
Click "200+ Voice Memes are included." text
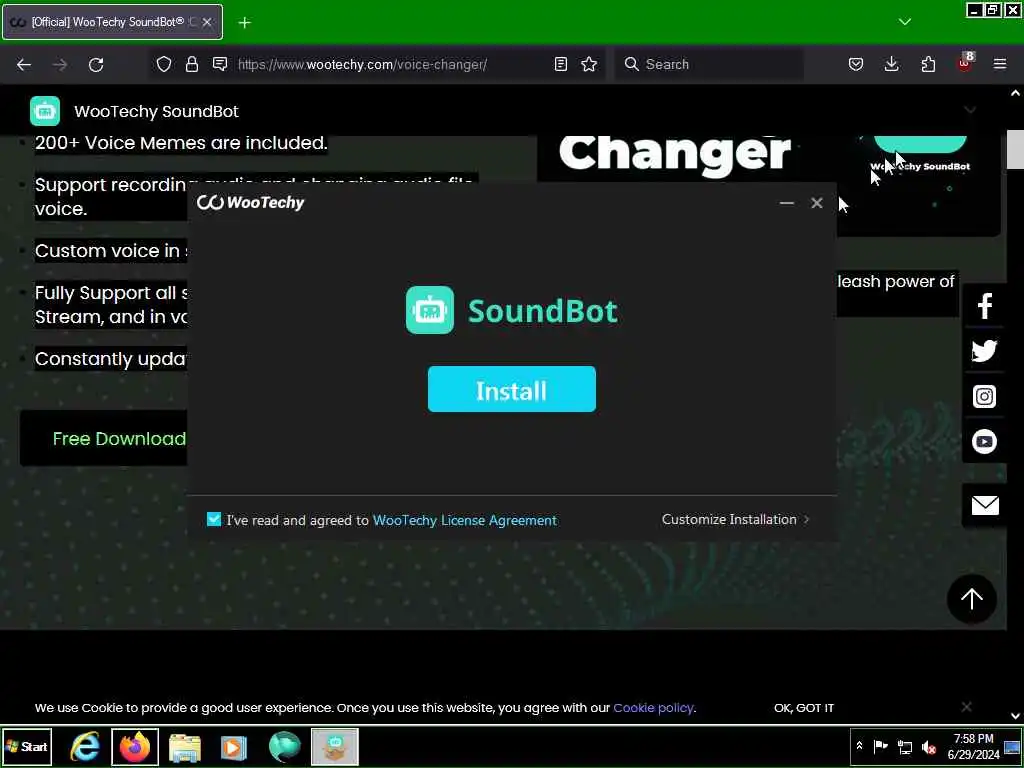(x=181, y=142)
